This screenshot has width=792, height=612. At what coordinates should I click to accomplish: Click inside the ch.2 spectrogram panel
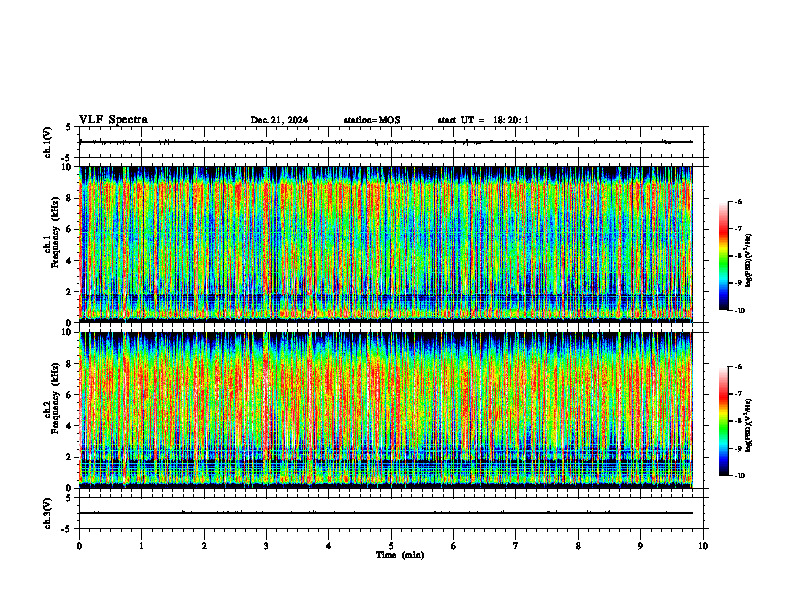click(x=386, y=410)
